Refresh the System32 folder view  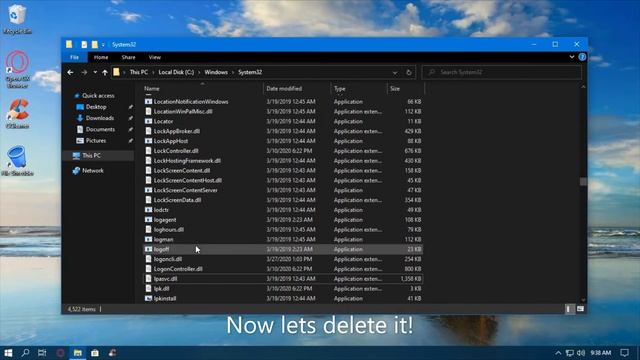click(x=409, y=72)
